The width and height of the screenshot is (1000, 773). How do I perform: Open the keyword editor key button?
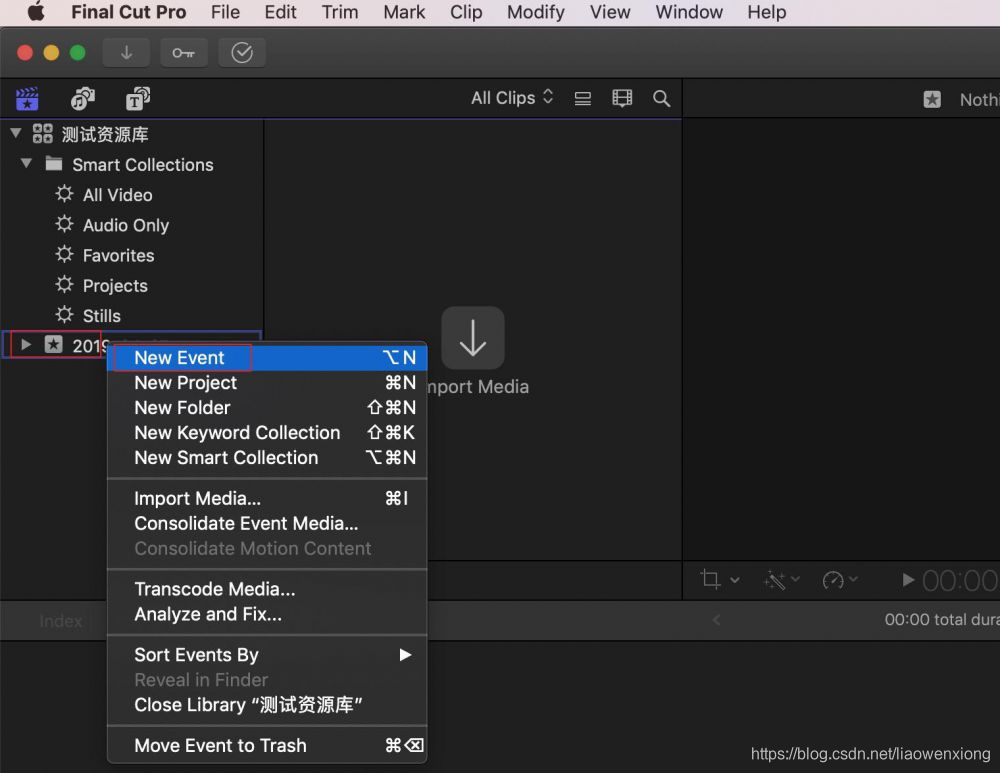coord(184,52)
